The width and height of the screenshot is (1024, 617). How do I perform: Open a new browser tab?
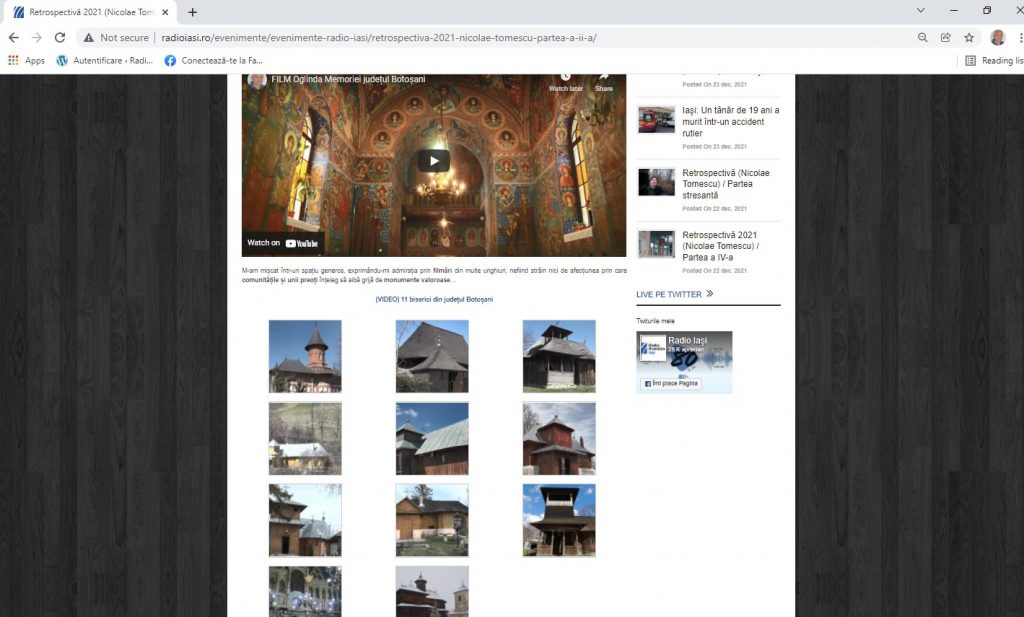pos(193,12)
